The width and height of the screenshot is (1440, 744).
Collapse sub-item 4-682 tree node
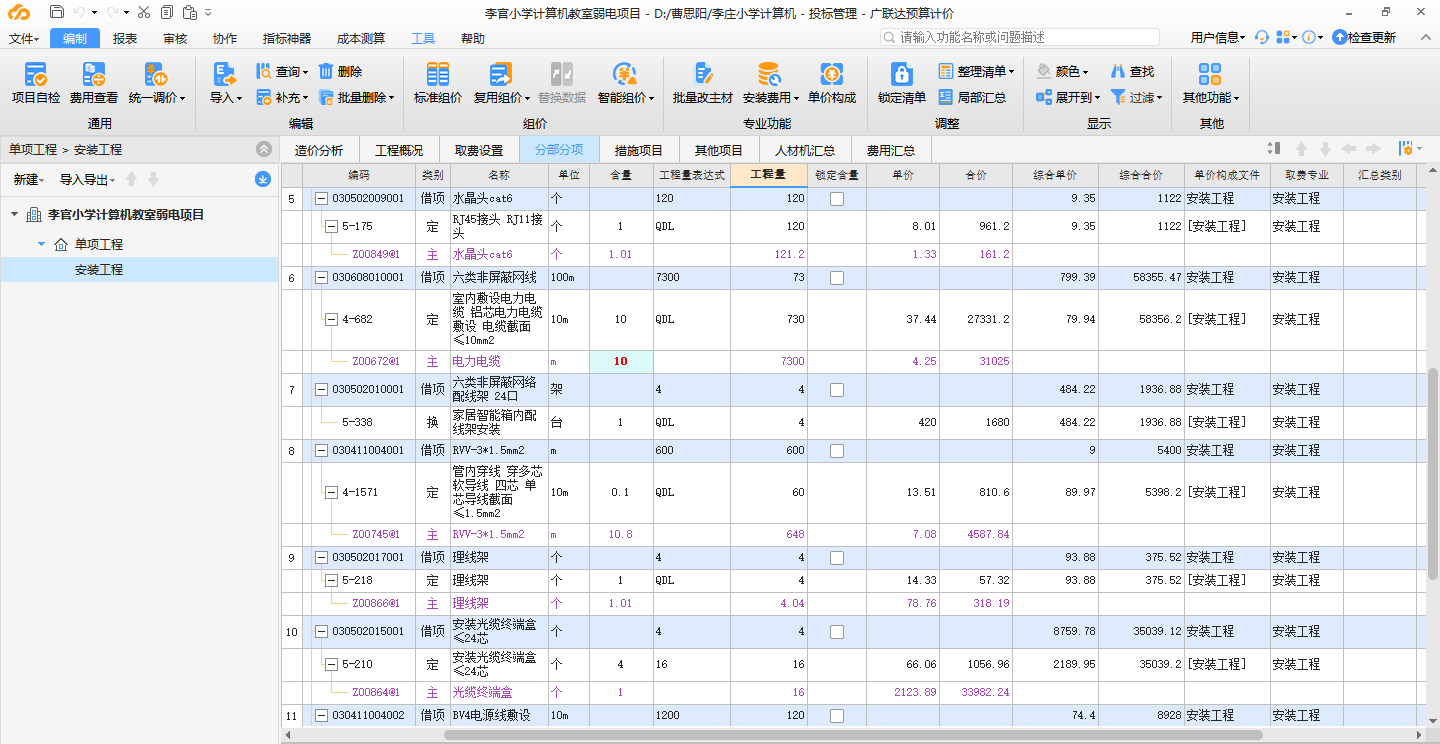tap(332, 320)
